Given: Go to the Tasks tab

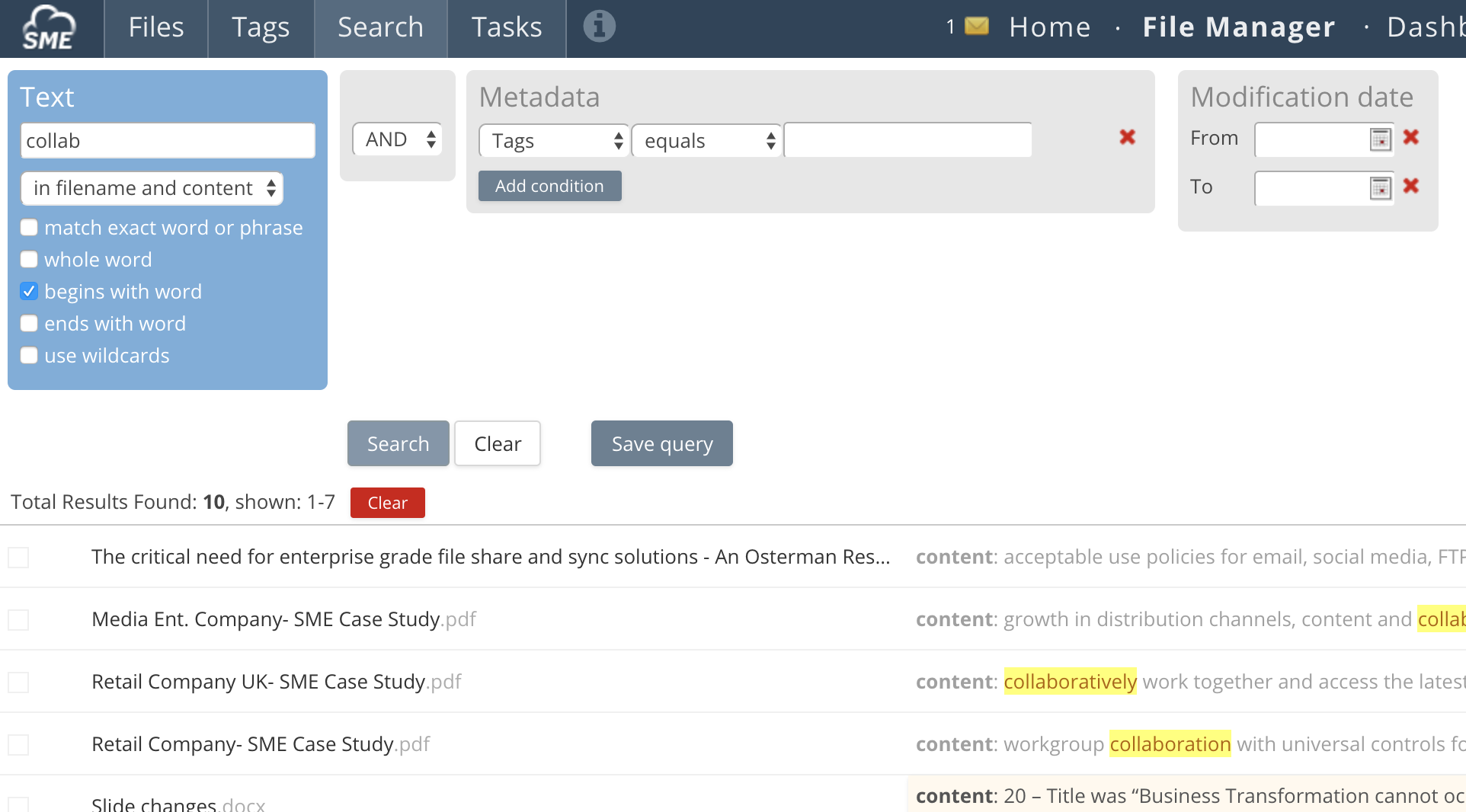Looking at the screenshot, I should pyautogui.click(x=507, y=28).
